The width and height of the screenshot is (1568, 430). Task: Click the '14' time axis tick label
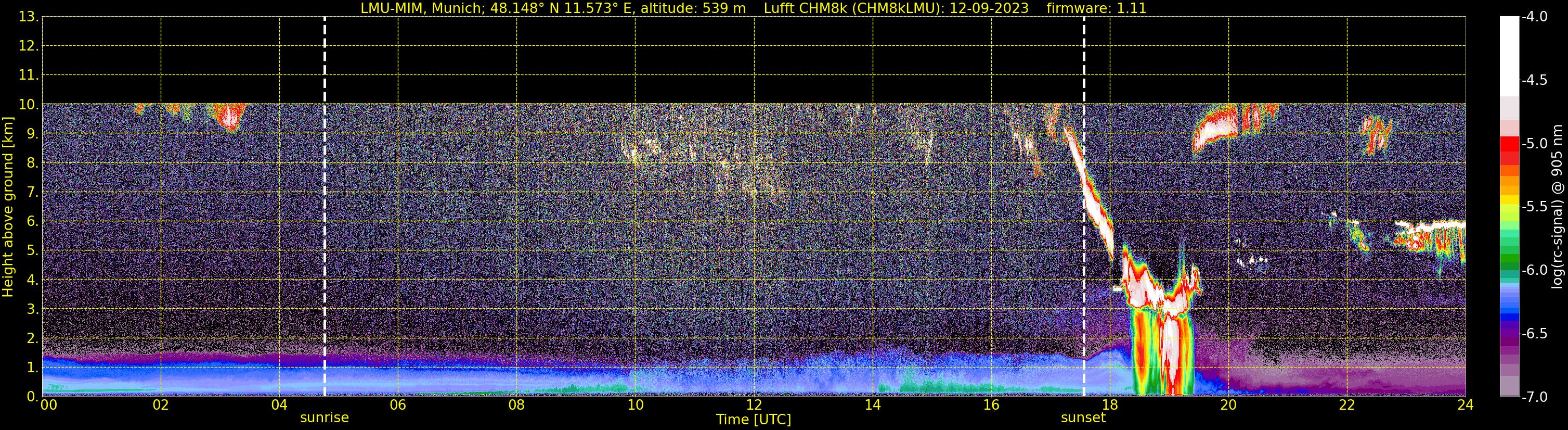pos(872,405)
